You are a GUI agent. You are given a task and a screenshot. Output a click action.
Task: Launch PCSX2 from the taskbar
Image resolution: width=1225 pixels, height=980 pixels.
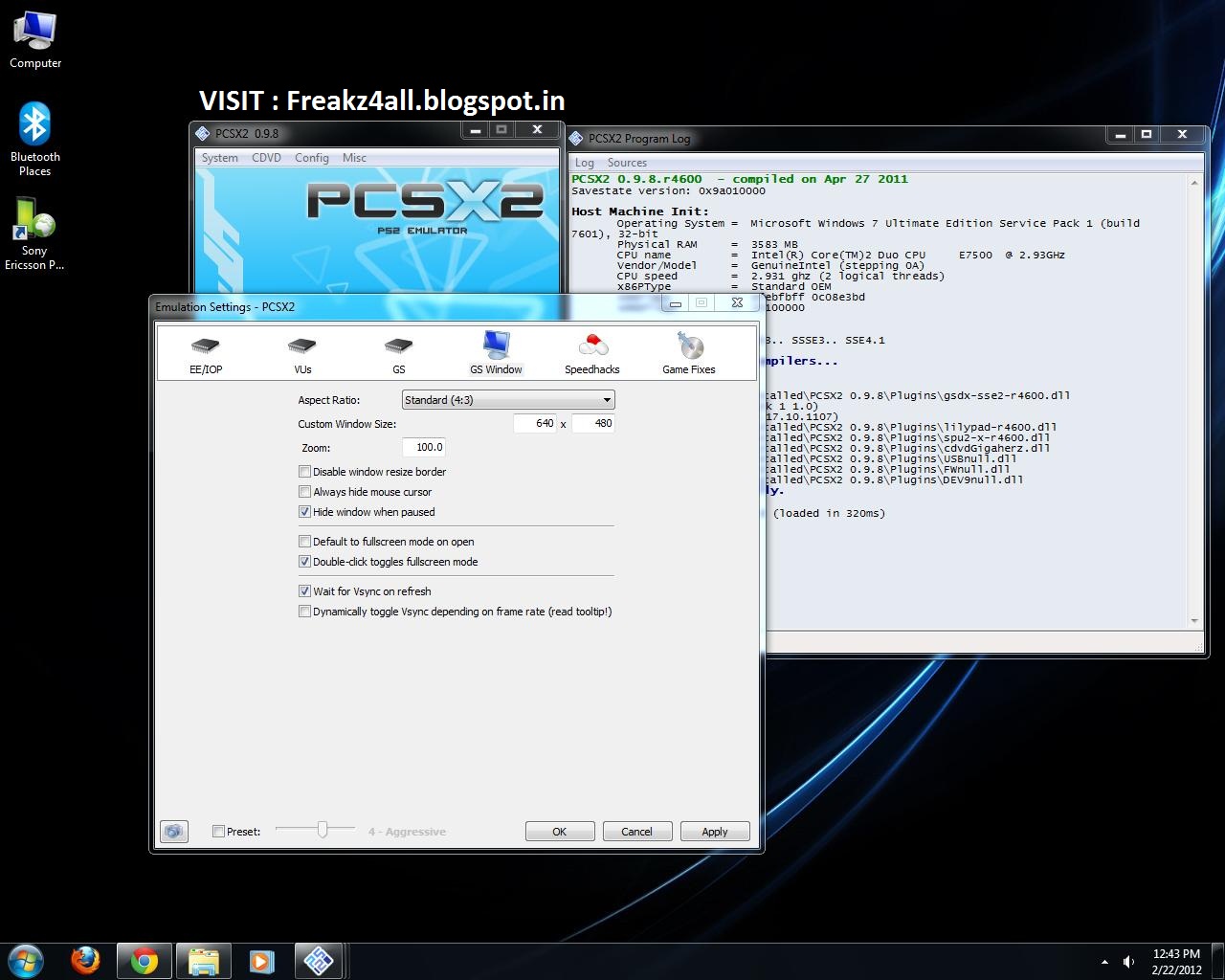[x=320, y=960]
